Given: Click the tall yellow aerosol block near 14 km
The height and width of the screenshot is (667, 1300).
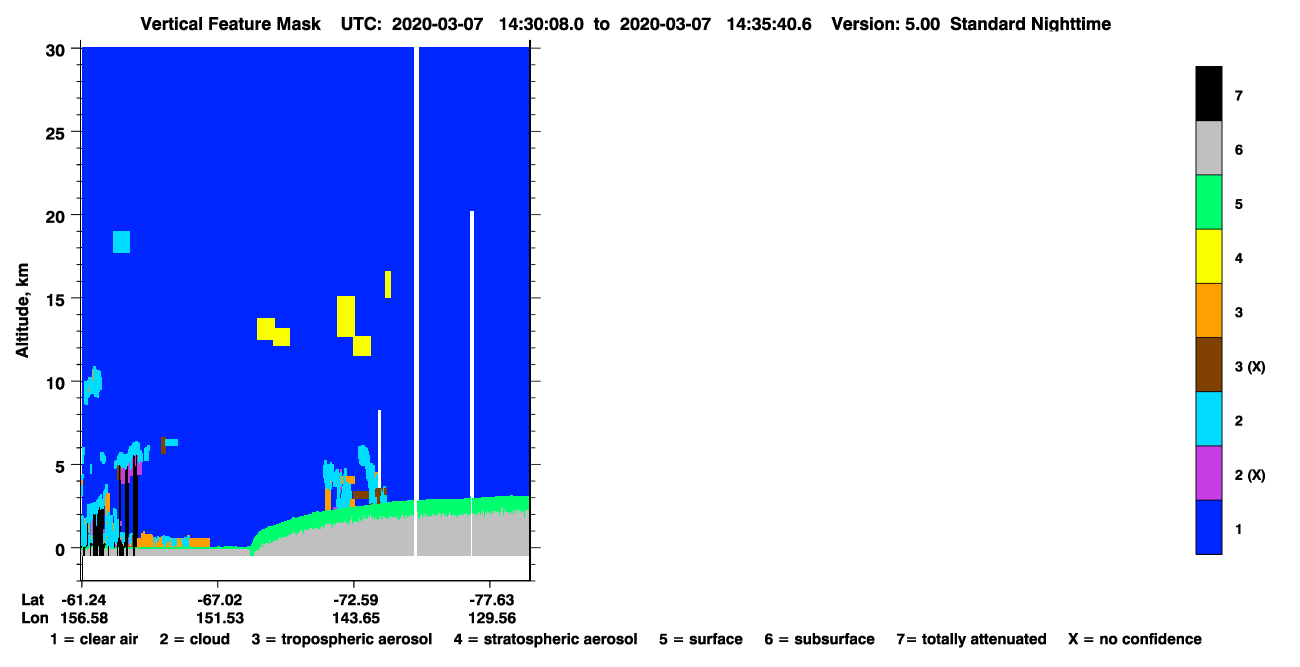Looking at the screenshot, I should [346, 316].
